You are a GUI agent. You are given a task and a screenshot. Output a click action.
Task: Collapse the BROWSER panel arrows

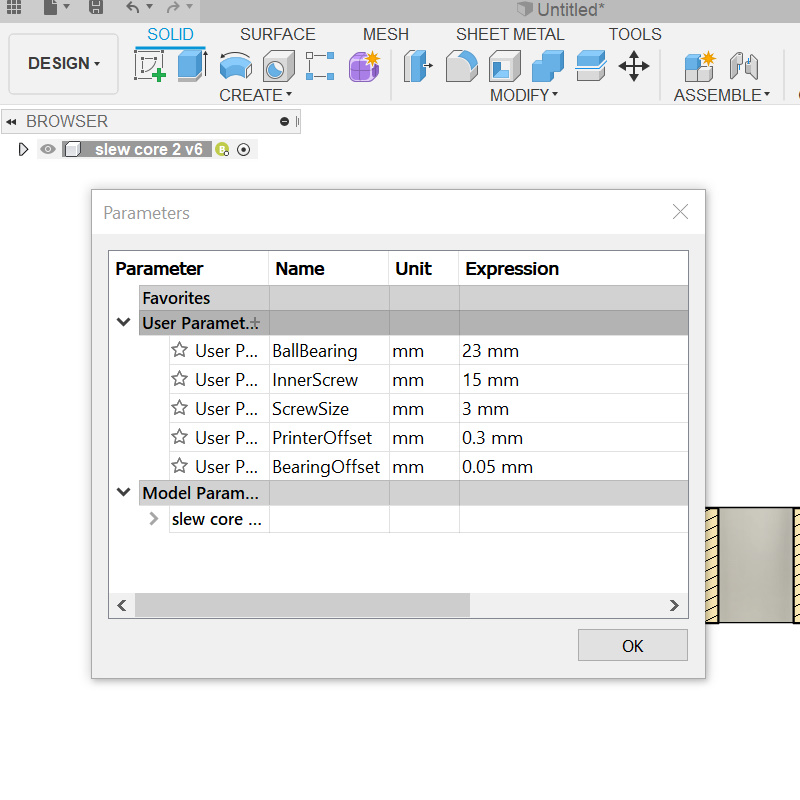click(11, 121)
